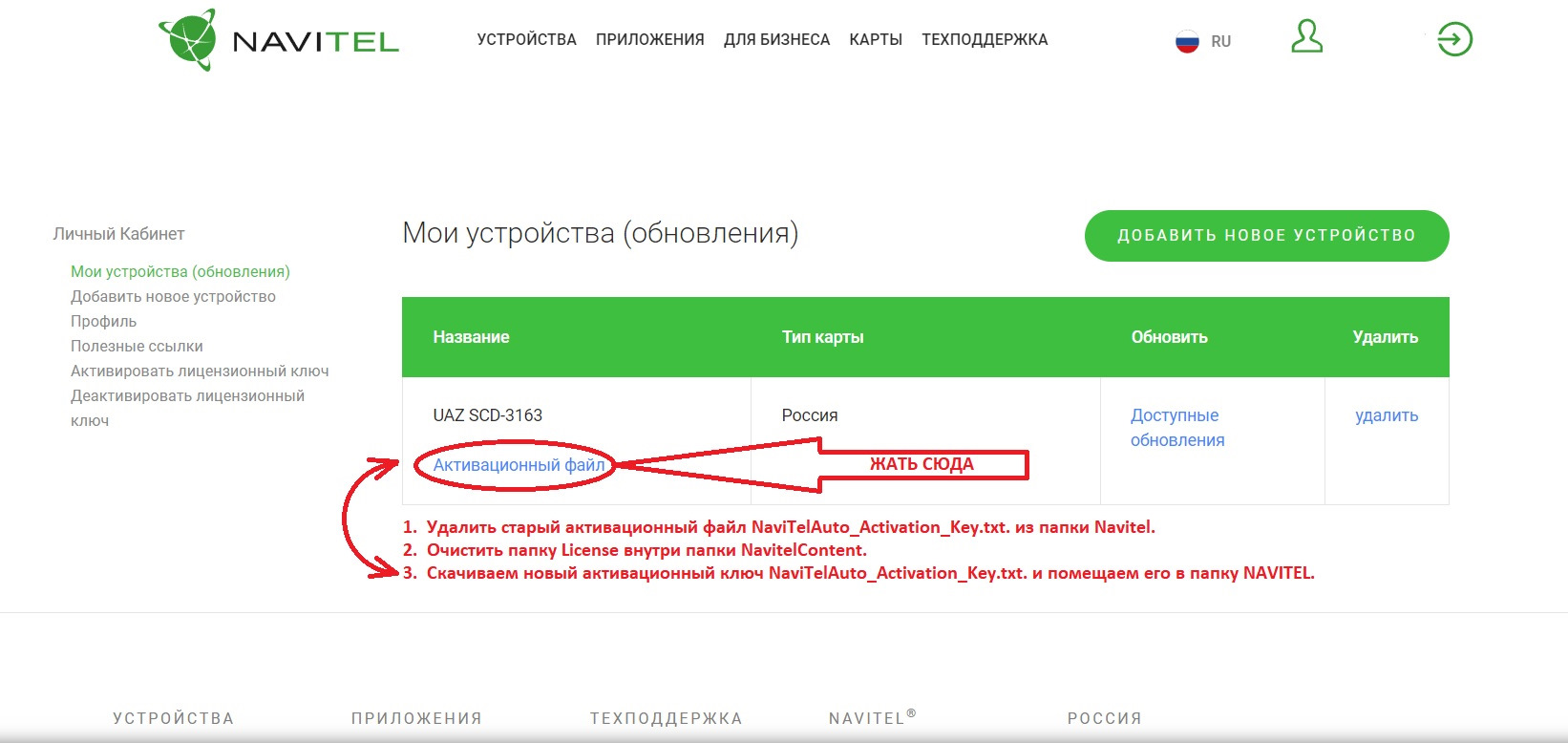Download the Активационный файл link
The width and height of the screenshot is (1568, 743).
coord(519,465)
